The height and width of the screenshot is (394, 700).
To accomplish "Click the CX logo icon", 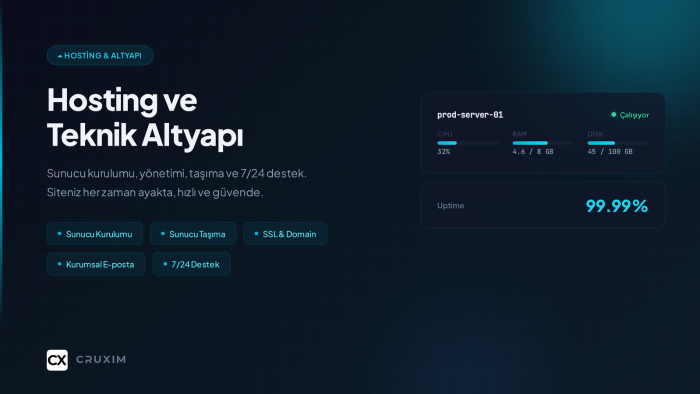I will [x=57, y=360].
